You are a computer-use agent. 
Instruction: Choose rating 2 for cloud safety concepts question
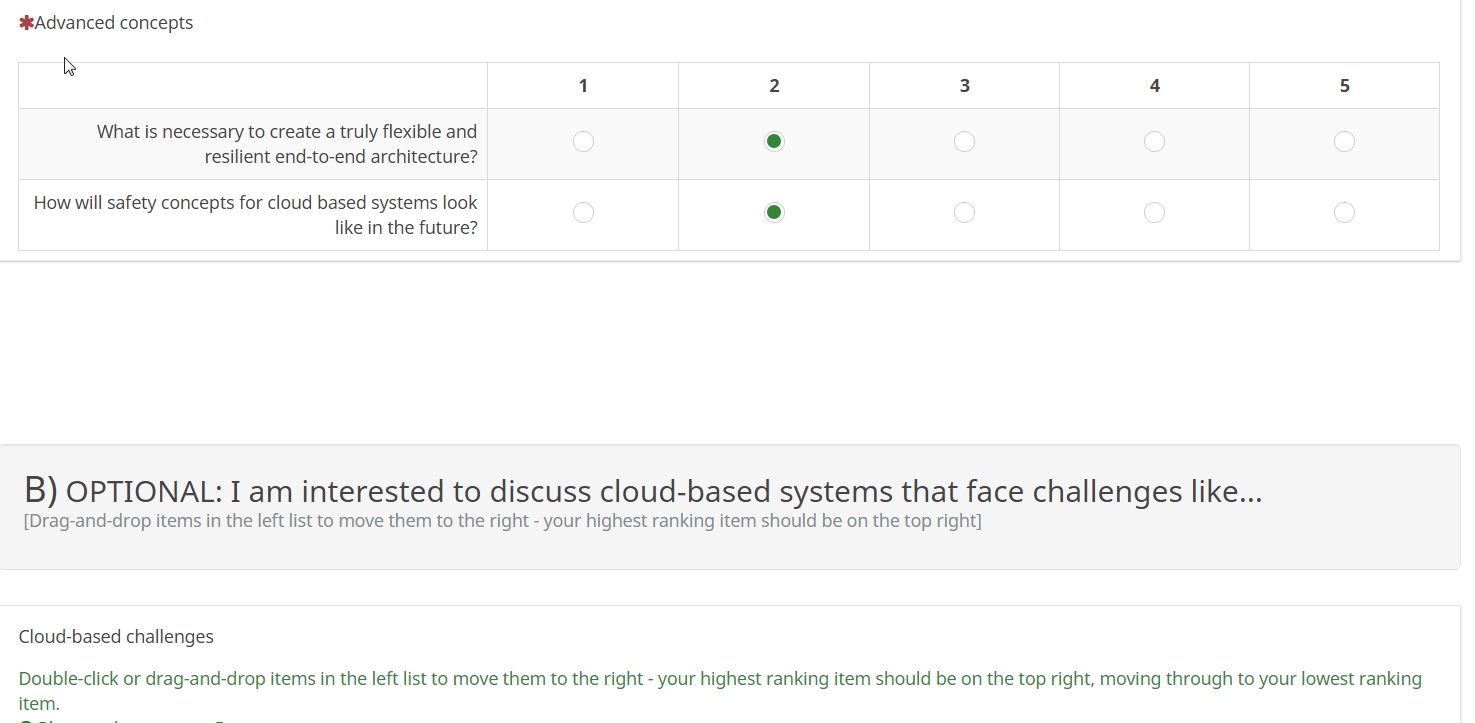pyautogui.click(x=774, y=213)
